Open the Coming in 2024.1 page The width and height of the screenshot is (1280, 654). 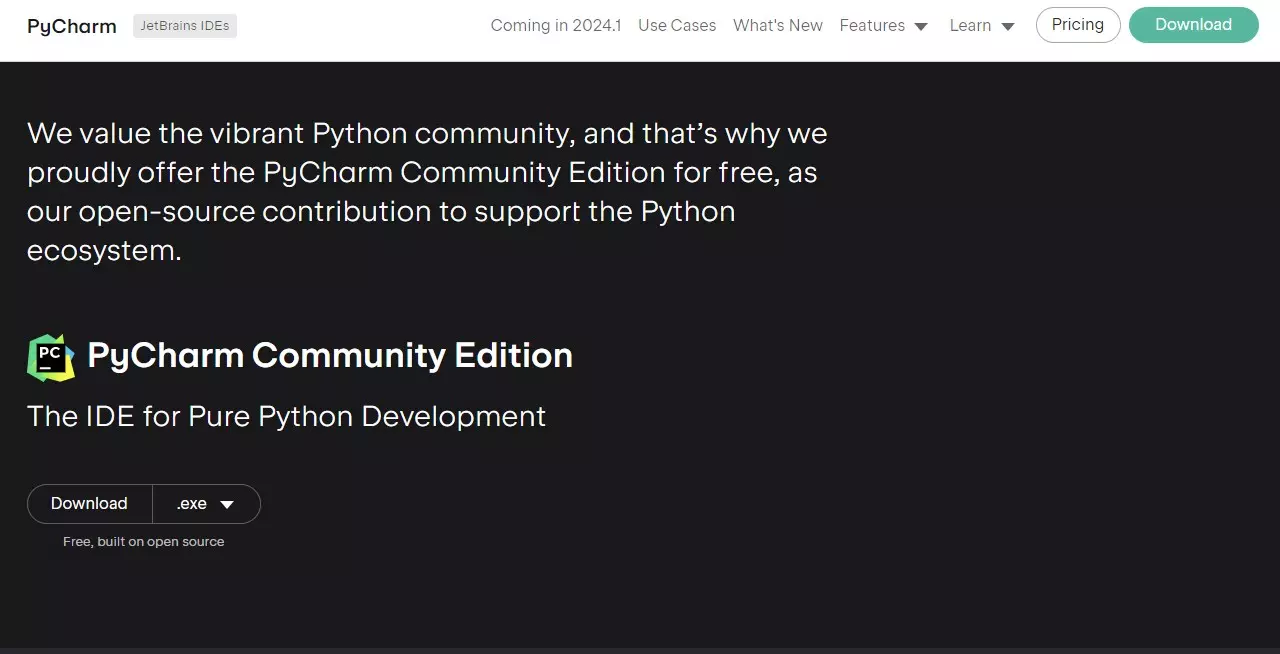(556, 26)
